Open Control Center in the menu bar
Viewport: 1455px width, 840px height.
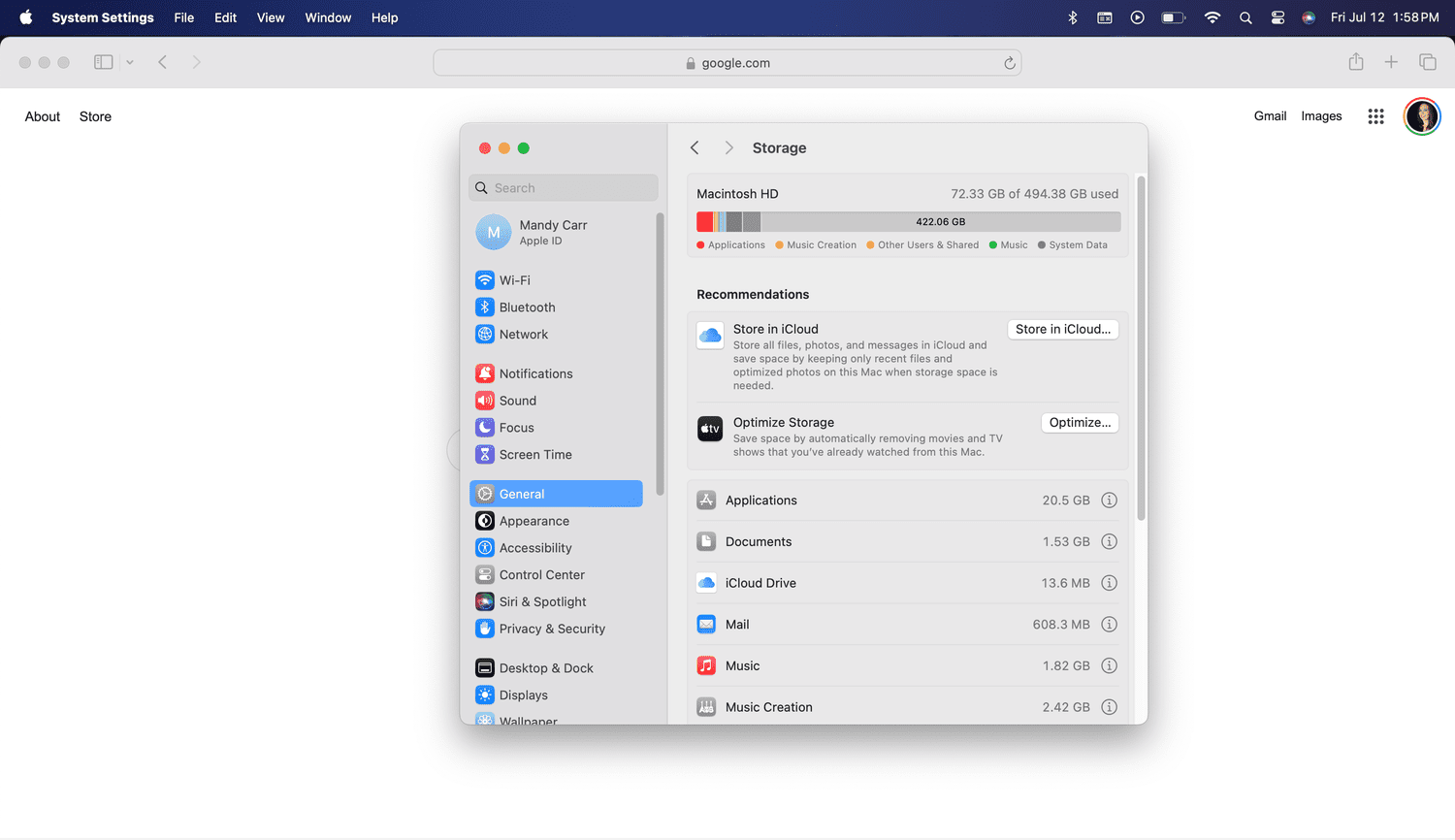[x=1277, y=17]
